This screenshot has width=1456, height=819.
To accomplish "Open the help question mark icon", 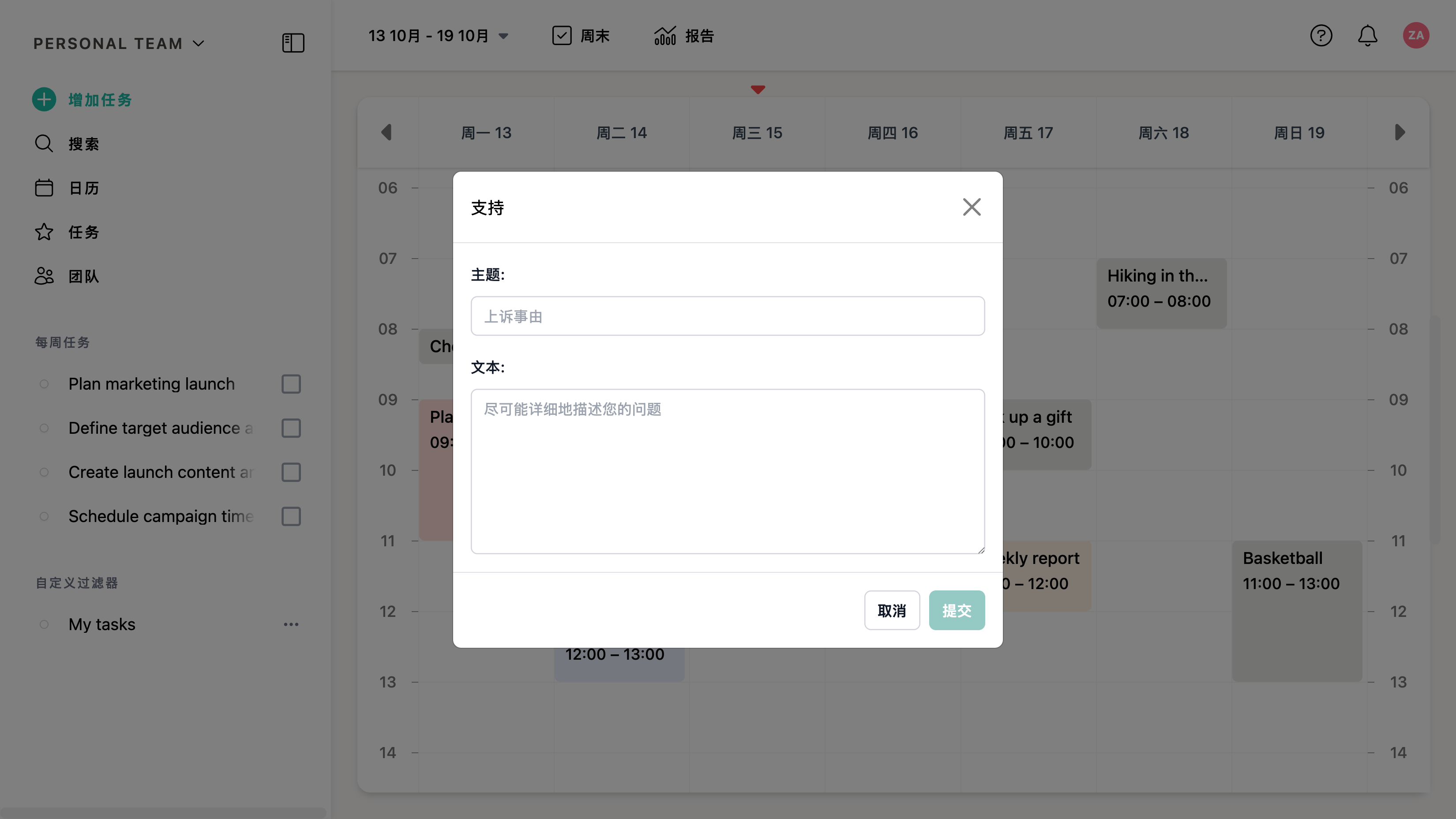I will (x=1321, y=36).
